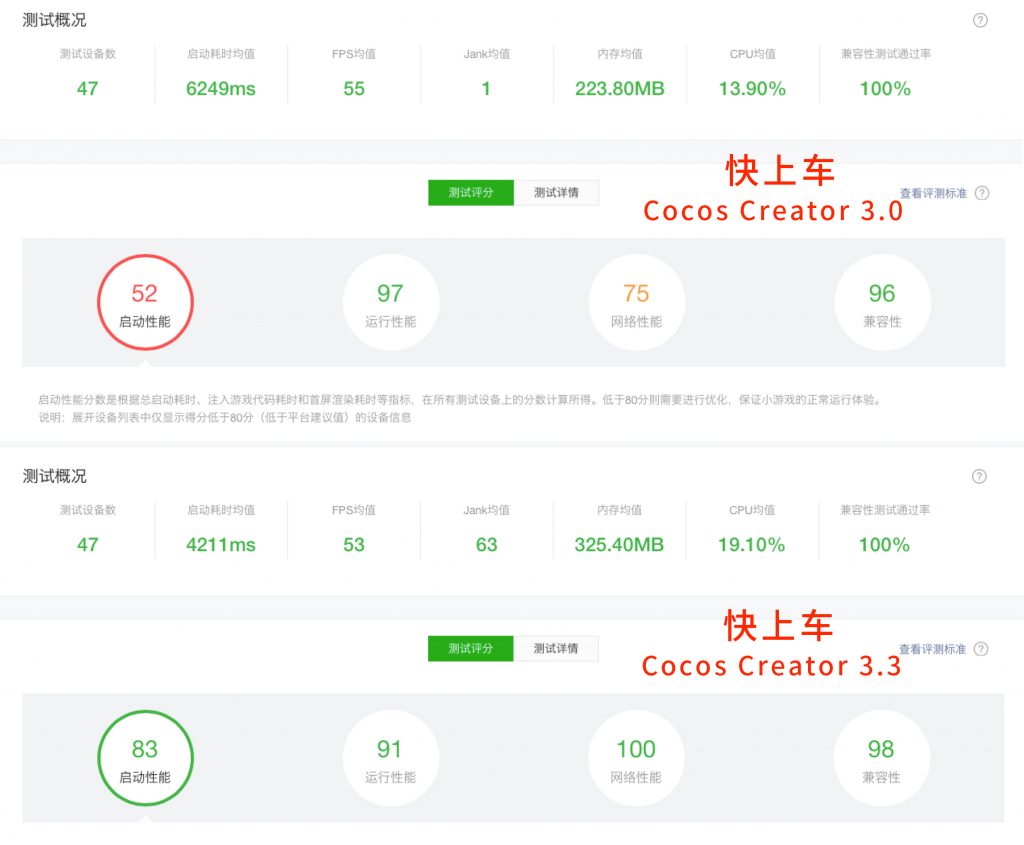
Task: Click the 6249ms 启动耗时均值 value
Action: click(x=221, y=89)
